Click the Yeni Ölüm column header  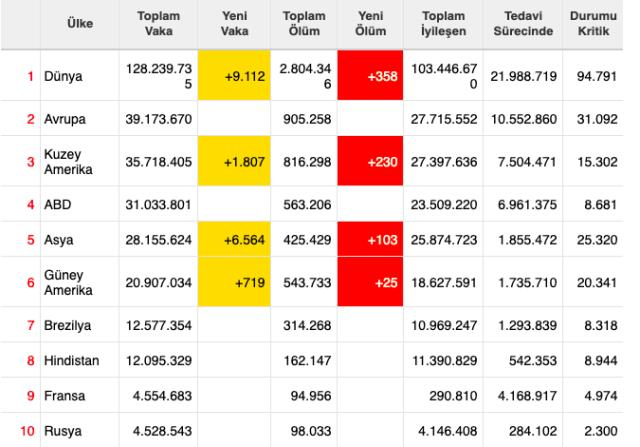point(370,24)
